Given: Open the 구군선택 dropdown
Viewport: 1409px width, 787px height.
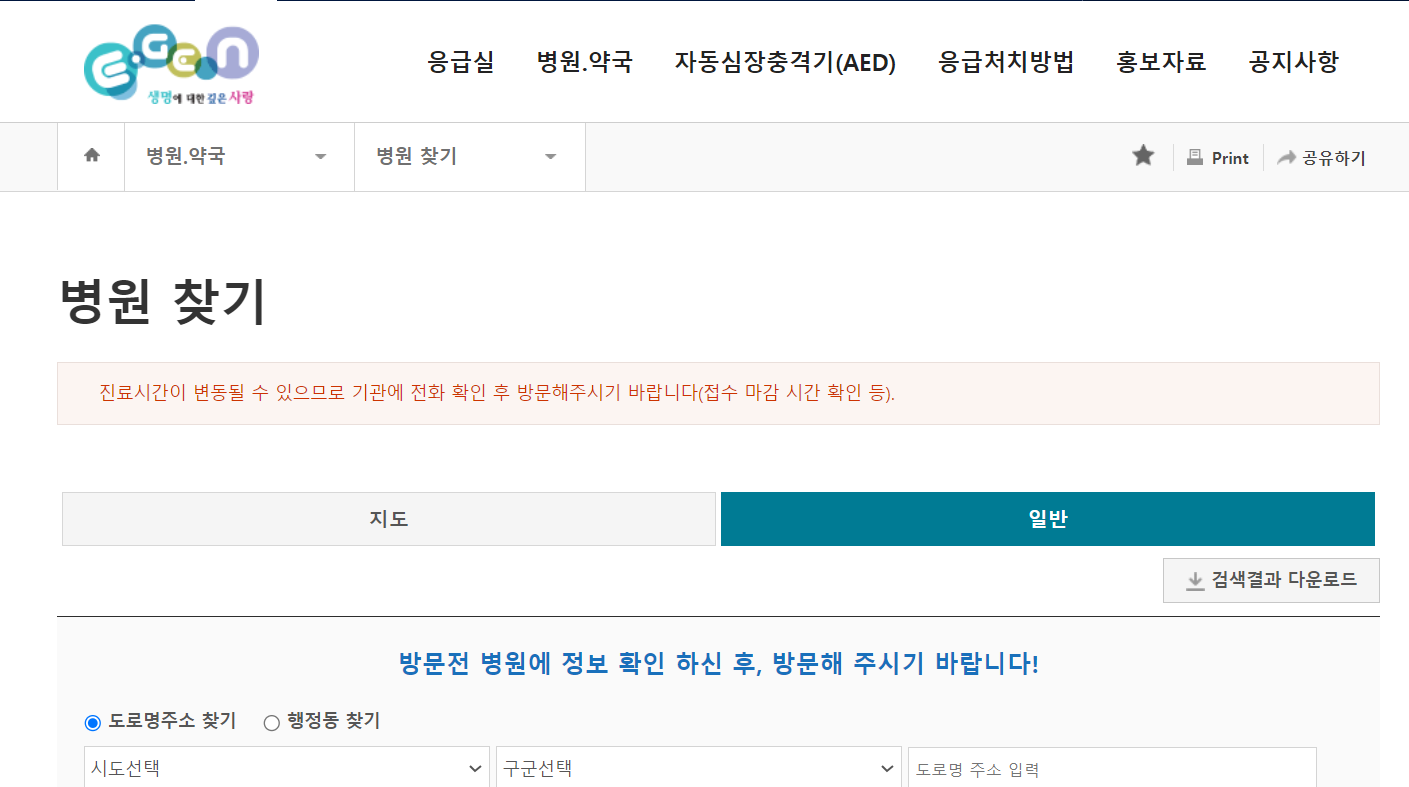Looking at the screenshot, I should click(698, 768).
